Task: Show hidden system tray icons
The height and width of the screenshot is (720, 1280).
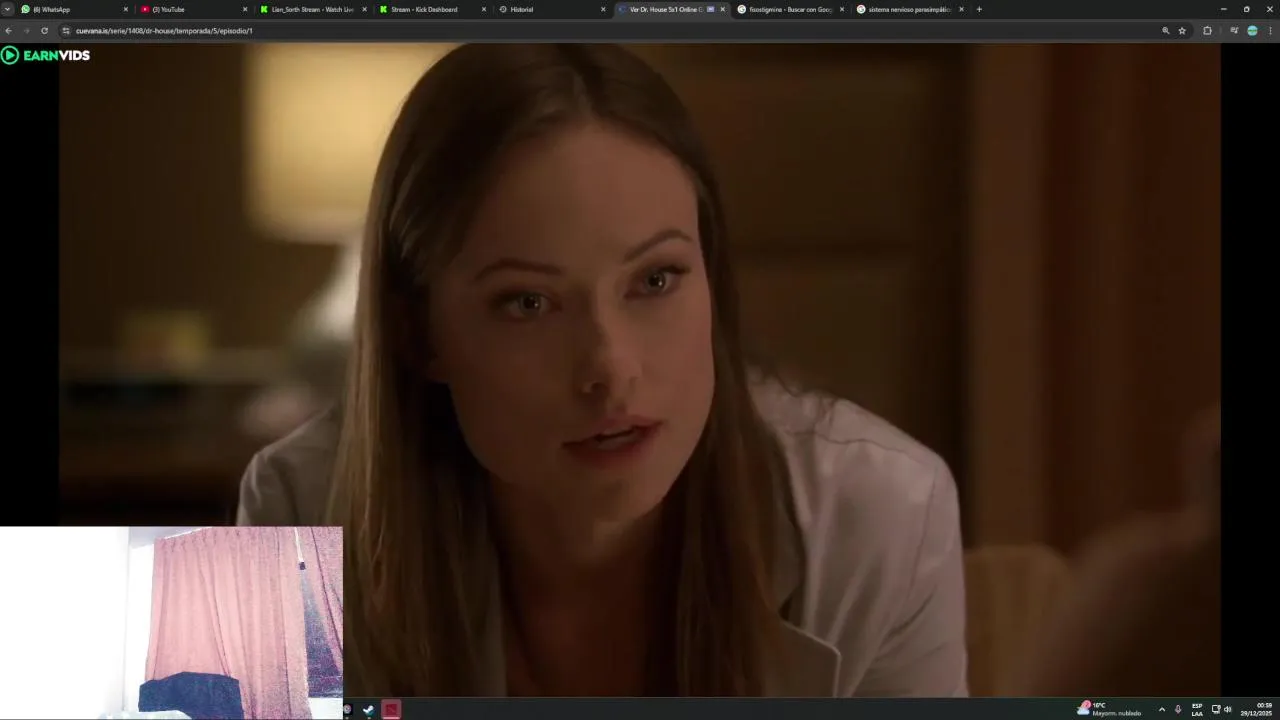Action: 1161,710
